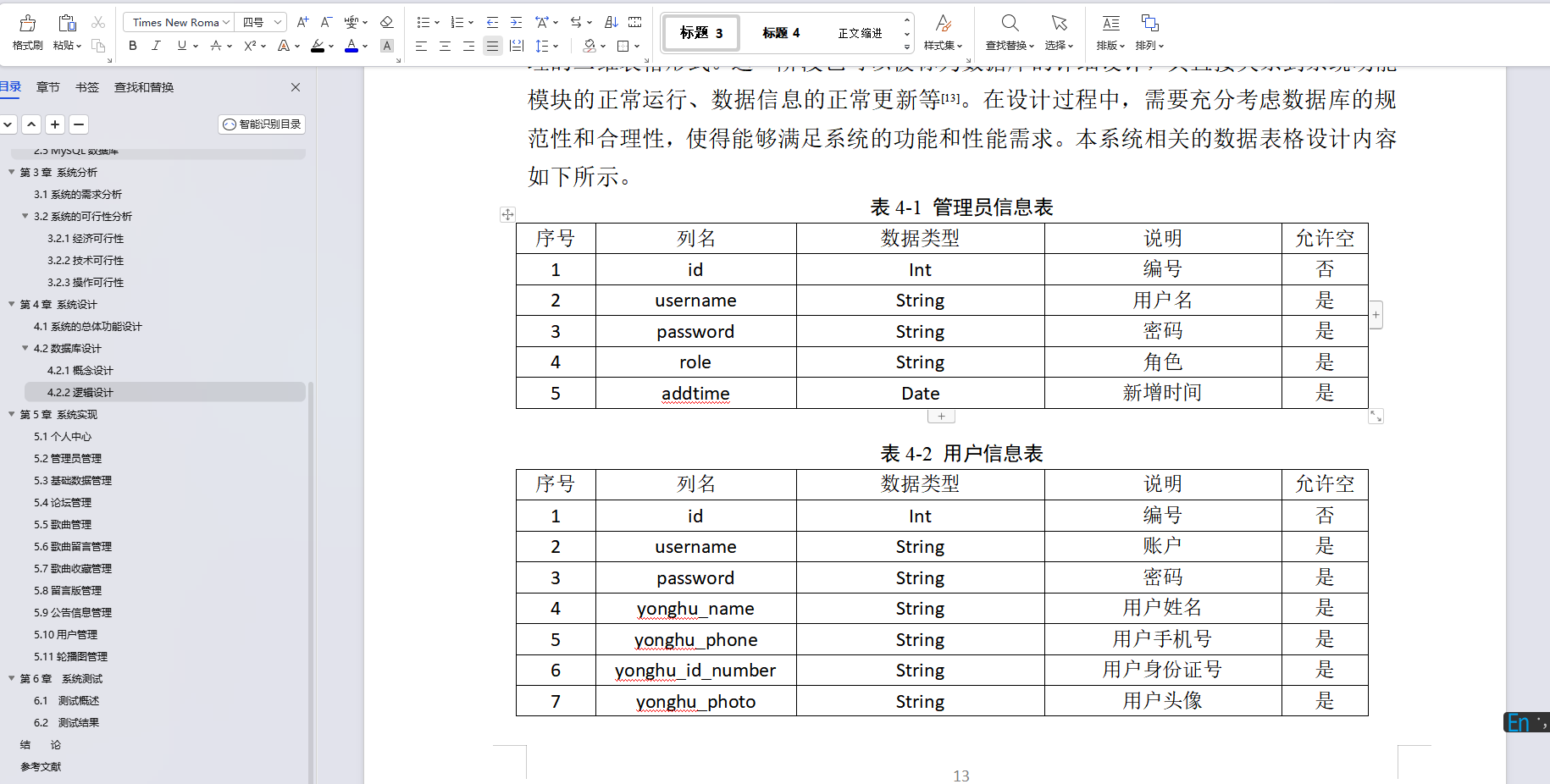The height and width of the screenshot is (784, 1550).
Task: Click the add-row plus below 表 4-1
Action: tap(941, 416)
